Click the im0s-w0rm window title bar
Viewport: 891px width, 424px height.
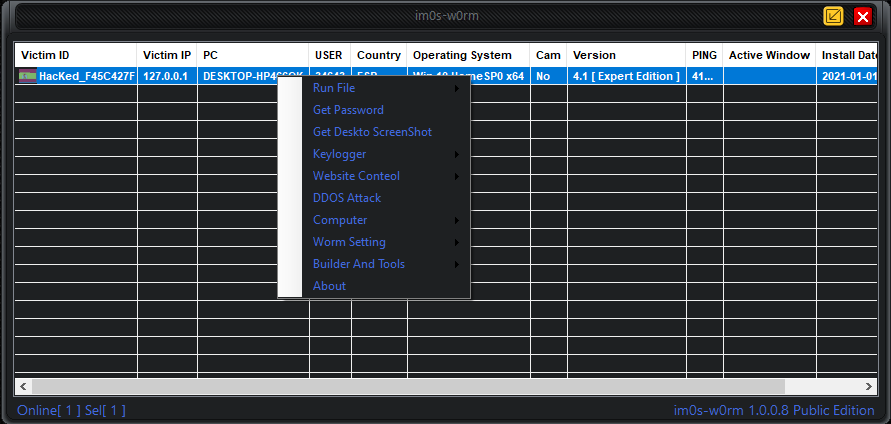point(447,16)
